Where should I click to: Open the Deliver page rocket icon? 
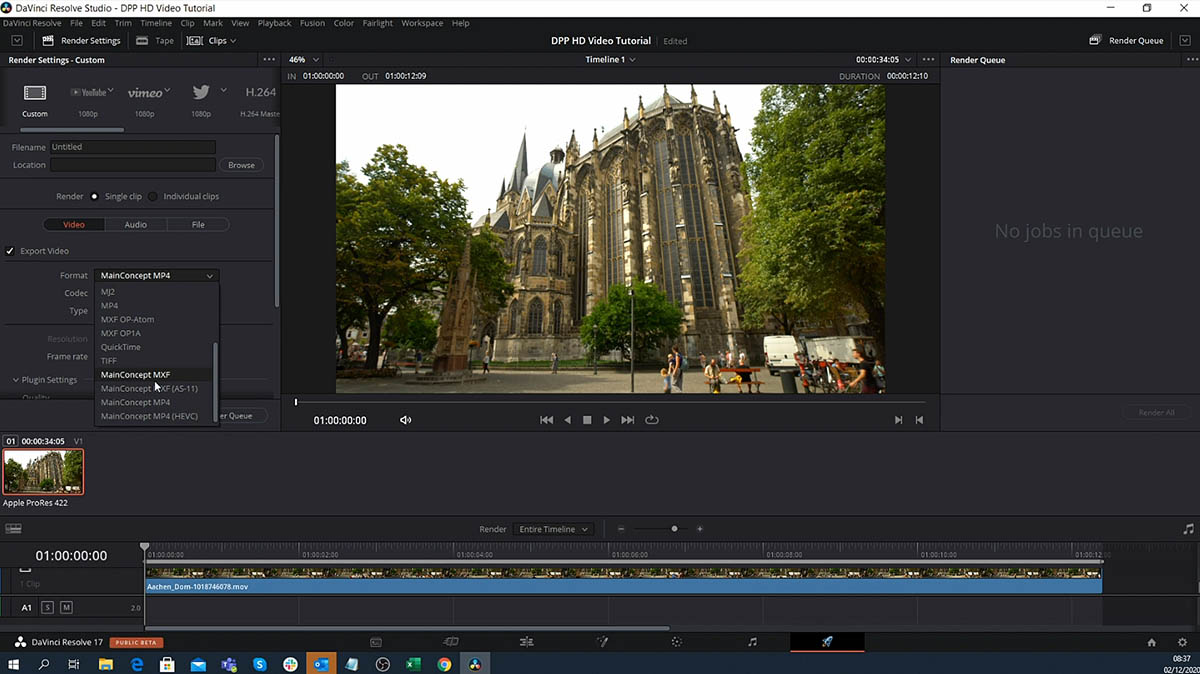[827, 642]
